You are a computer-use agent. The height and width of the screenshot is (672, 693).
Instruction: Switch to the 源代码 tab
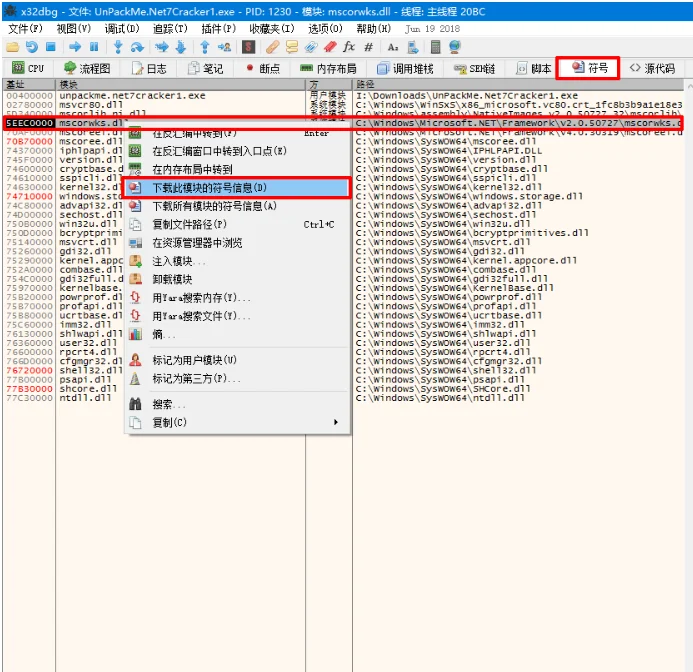652,69
